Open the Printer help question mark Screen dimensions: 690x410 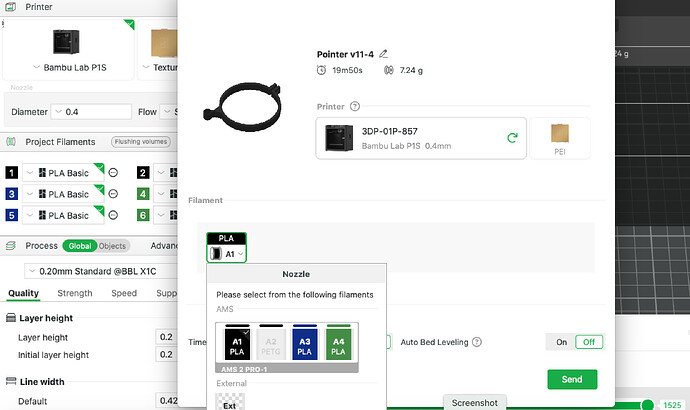click(x=355, y=106)
